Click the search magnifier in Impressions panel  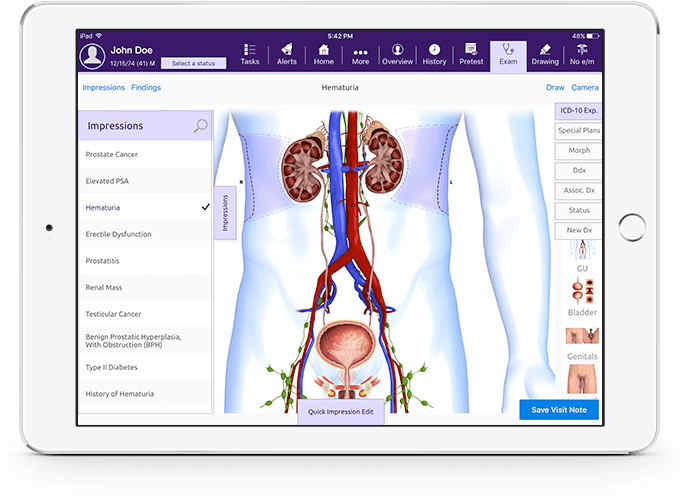[201, 126]
